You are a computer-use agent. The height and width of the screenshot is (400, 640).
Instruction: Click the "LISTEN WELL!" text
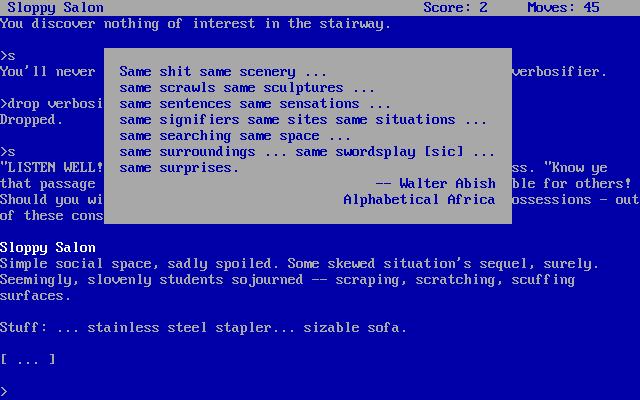click(x=51, y=167)
